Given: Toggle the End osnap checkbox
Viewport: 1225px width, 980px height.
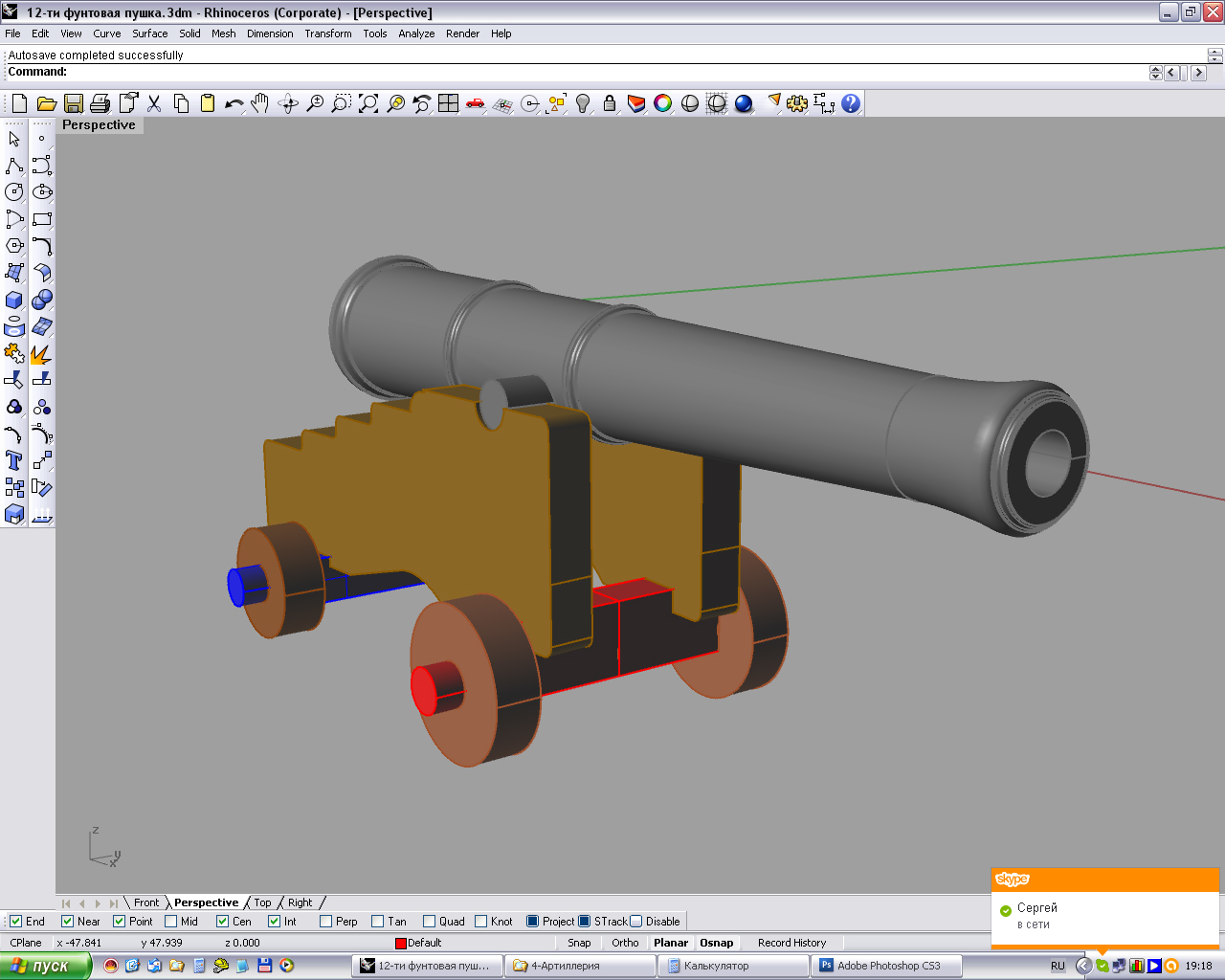Looking at the screenshot, I should [x=15, y=922].
